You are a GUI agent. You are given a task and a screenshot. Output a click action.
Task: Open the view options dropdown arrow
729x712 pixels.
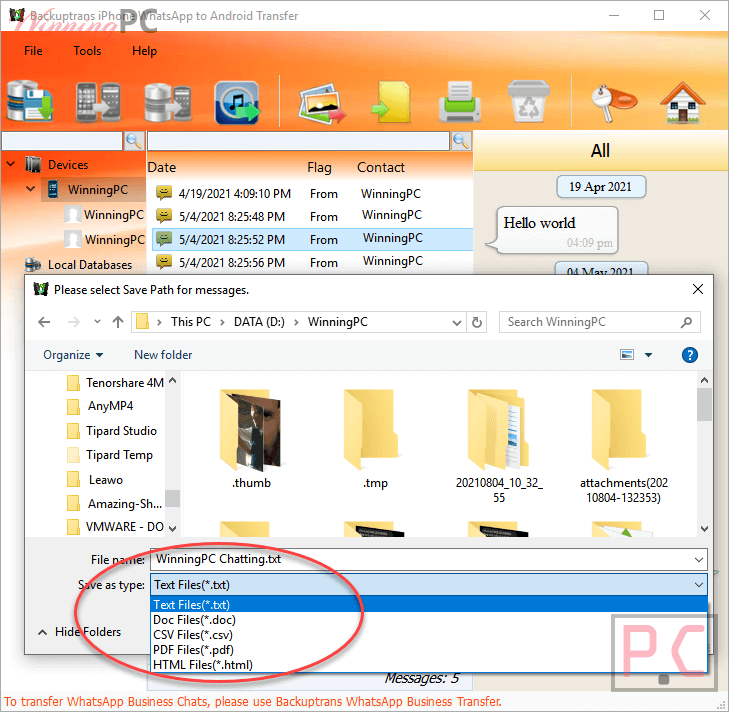(x=648, y=355)
